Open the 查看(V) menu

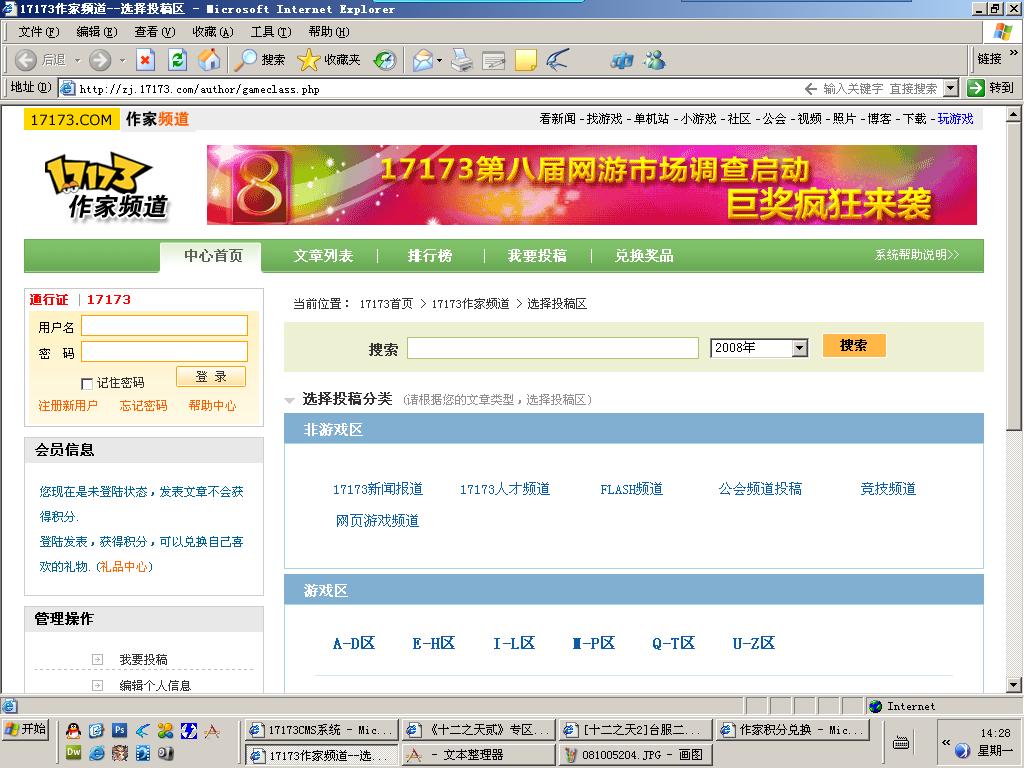click(155, 31)
